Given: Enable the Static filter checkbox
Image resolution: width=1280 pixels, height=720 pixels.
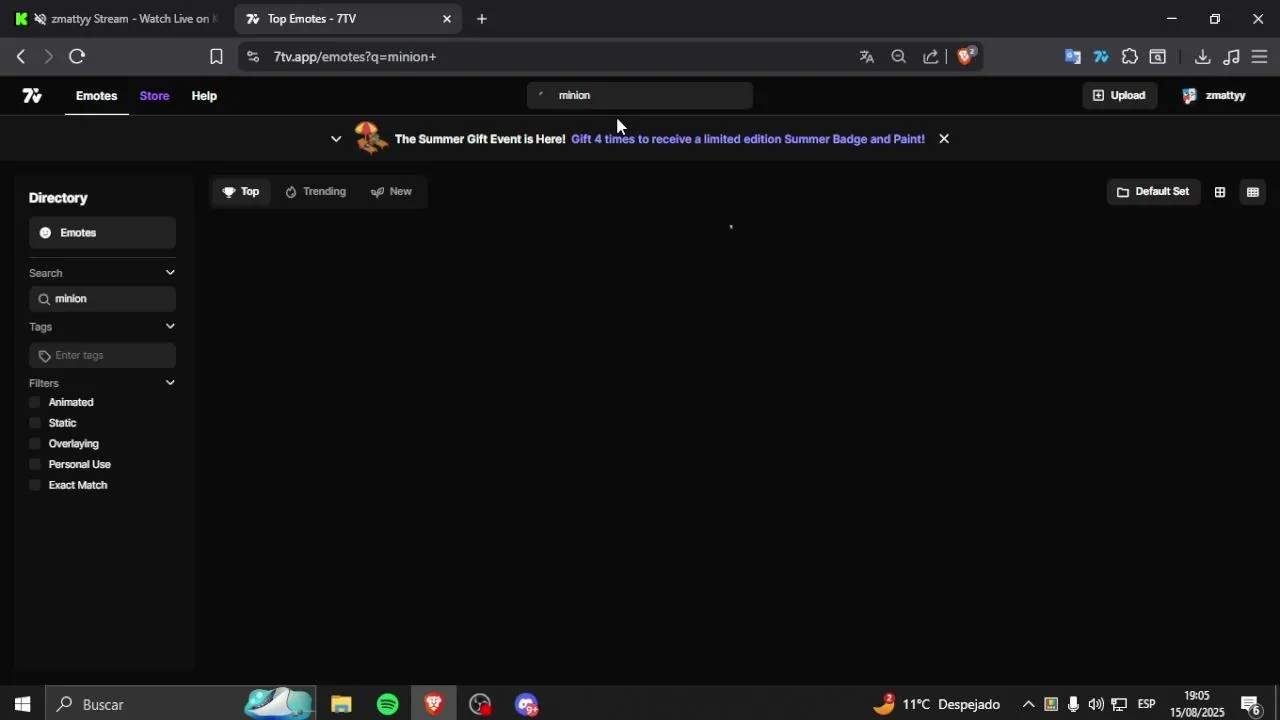Looking at the screenshot, I should [35, 423].
